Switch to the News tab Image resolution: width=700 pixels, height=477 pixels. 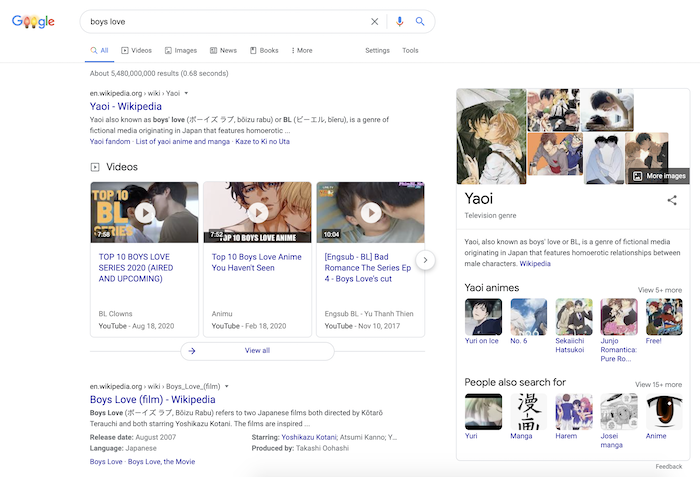point(224,50)
